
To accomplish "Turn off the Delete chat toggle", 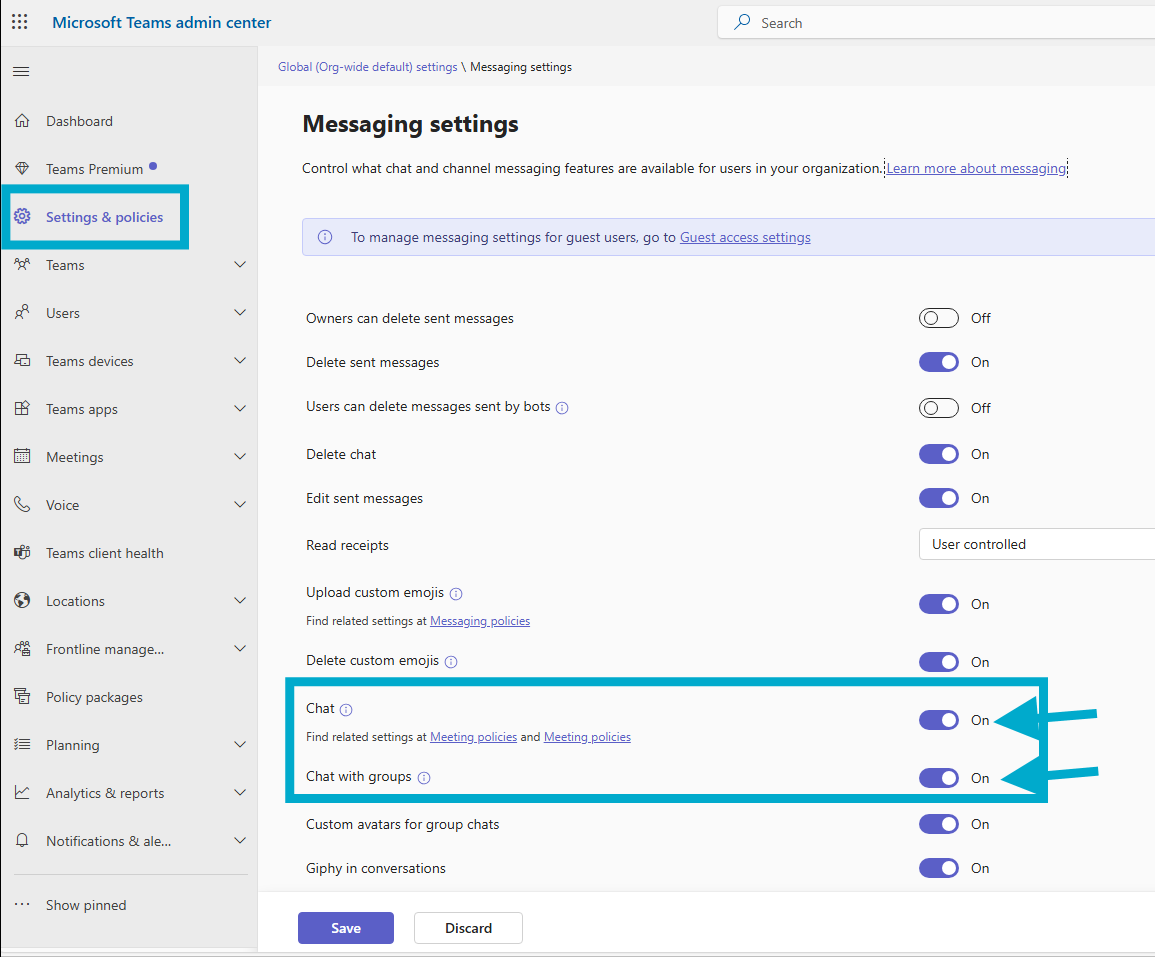I will [938, 455].
